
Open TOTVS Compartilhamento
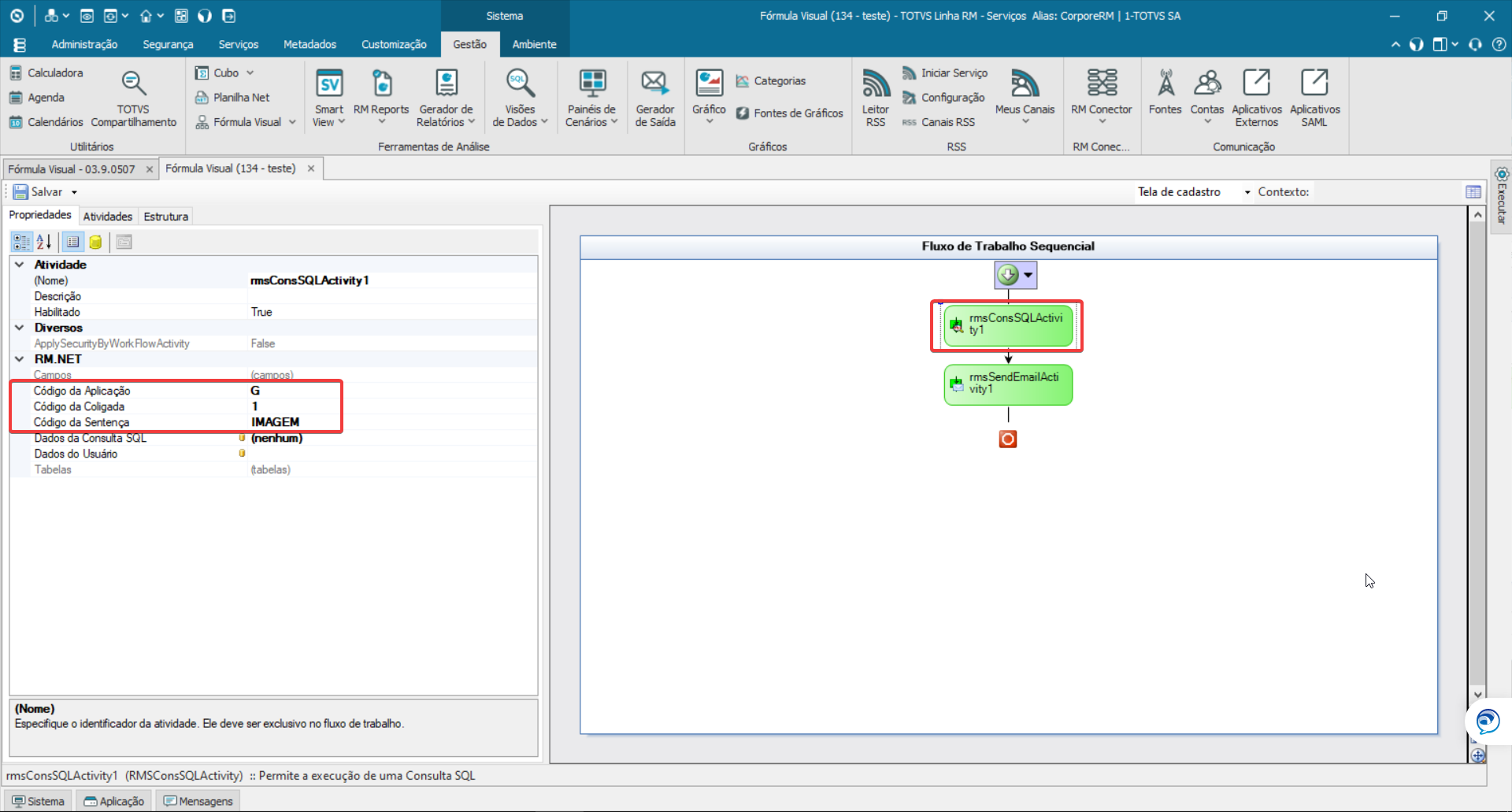click(x=133, y=98)
